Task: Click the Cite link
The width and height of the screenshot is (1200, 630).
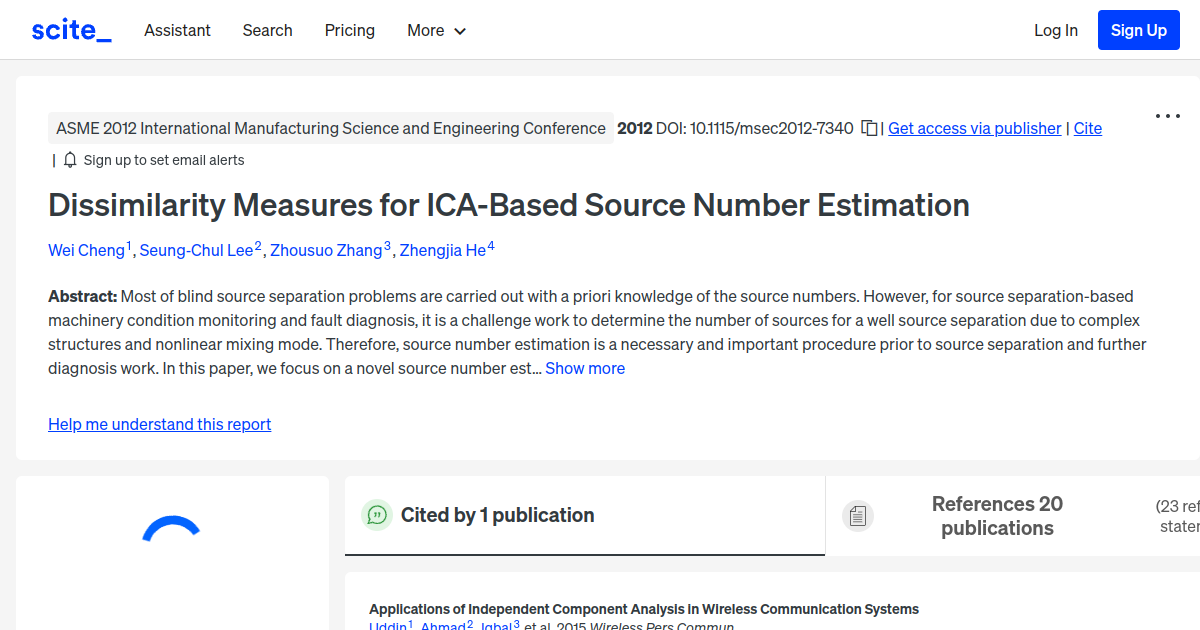Action: click(1088, 128)
